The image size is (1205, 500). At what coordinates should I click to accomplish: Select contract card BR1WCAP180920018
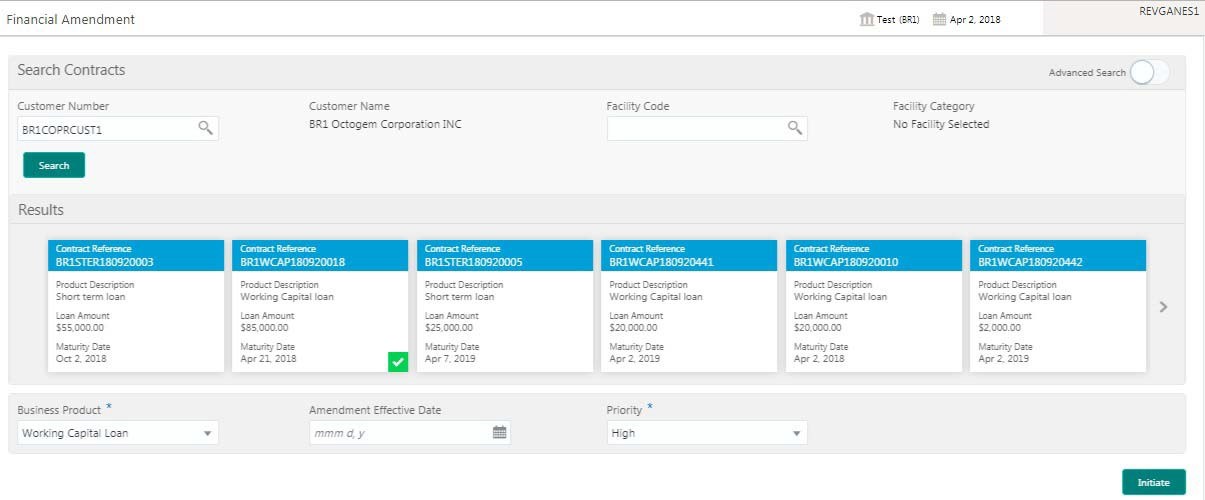320,306
